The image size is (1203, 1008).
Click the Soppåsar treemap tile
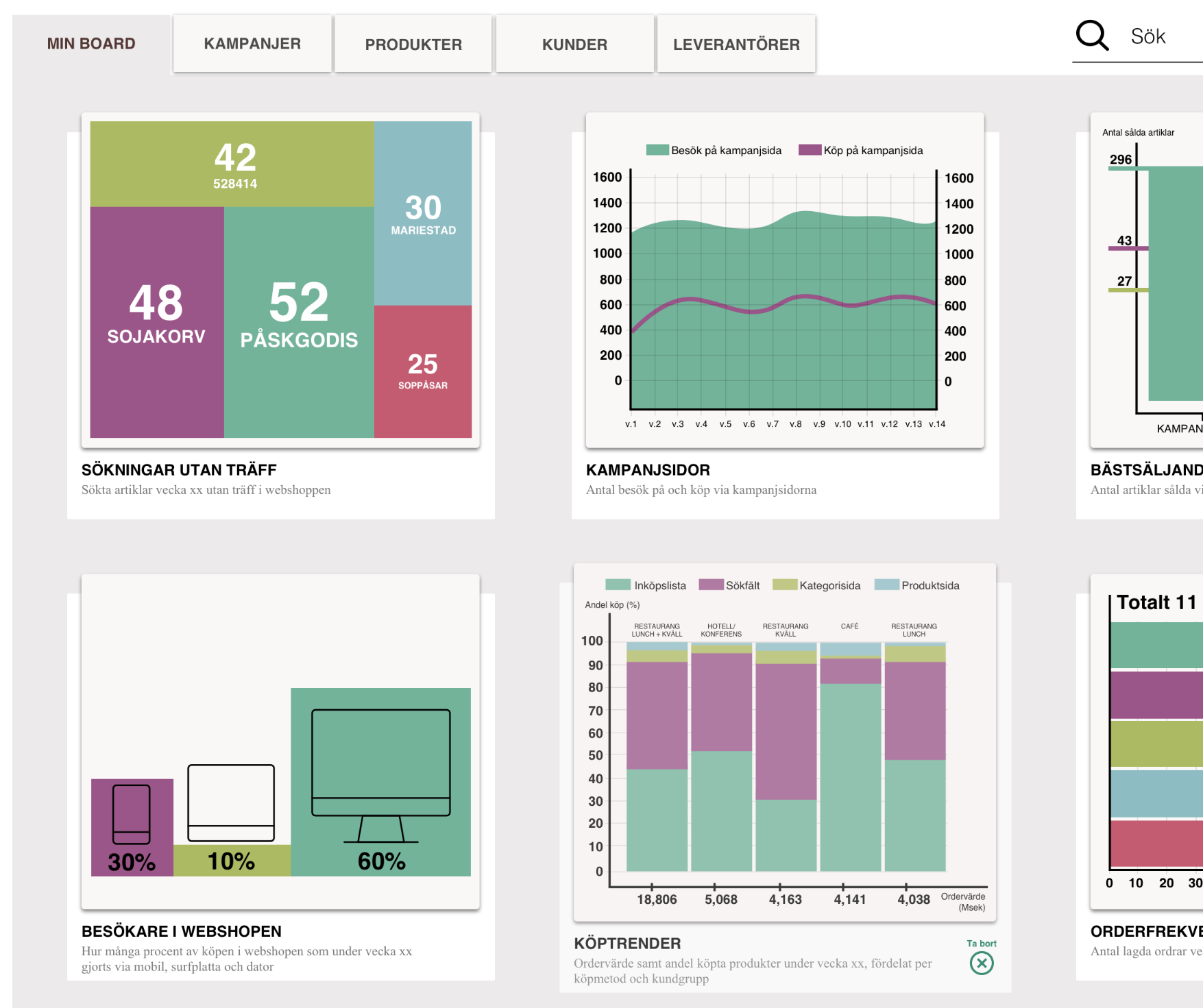[x=423, y=371]
